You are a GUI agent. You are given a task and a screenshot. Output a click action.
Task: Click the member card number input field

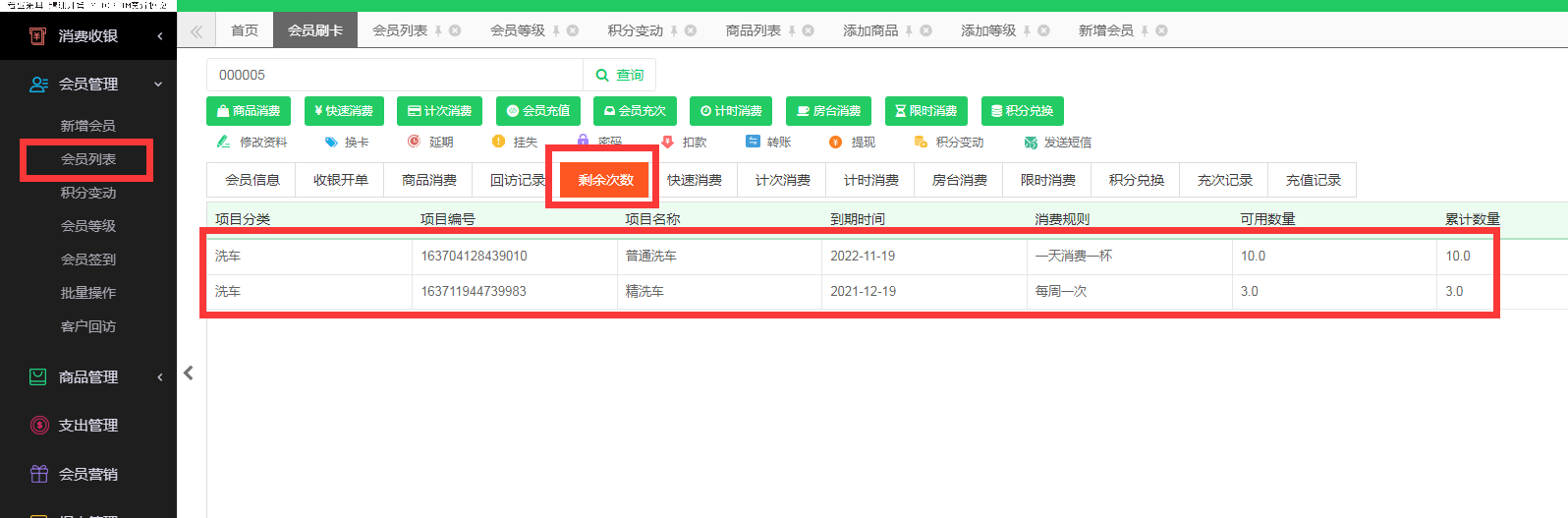pyautogui.click(x=394, y=75)
